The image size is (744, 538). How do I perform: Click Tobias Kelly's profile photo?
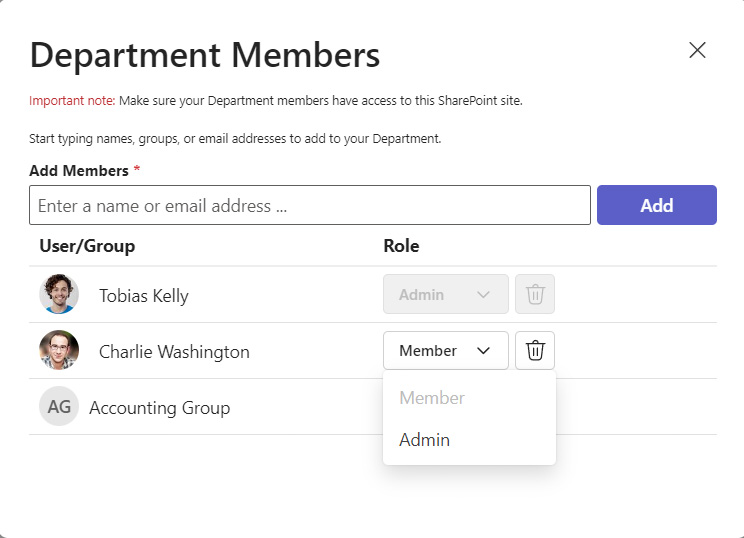(59, 294)
